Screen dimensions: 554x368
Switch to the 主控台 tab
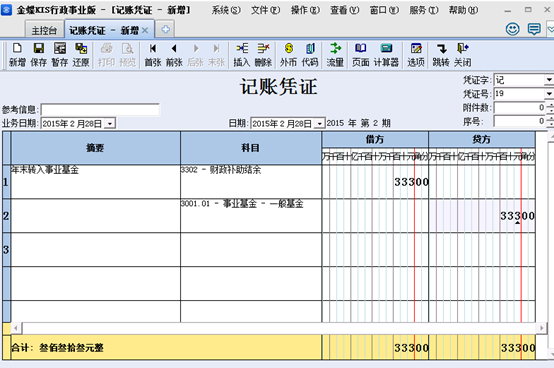click(44, 30)
